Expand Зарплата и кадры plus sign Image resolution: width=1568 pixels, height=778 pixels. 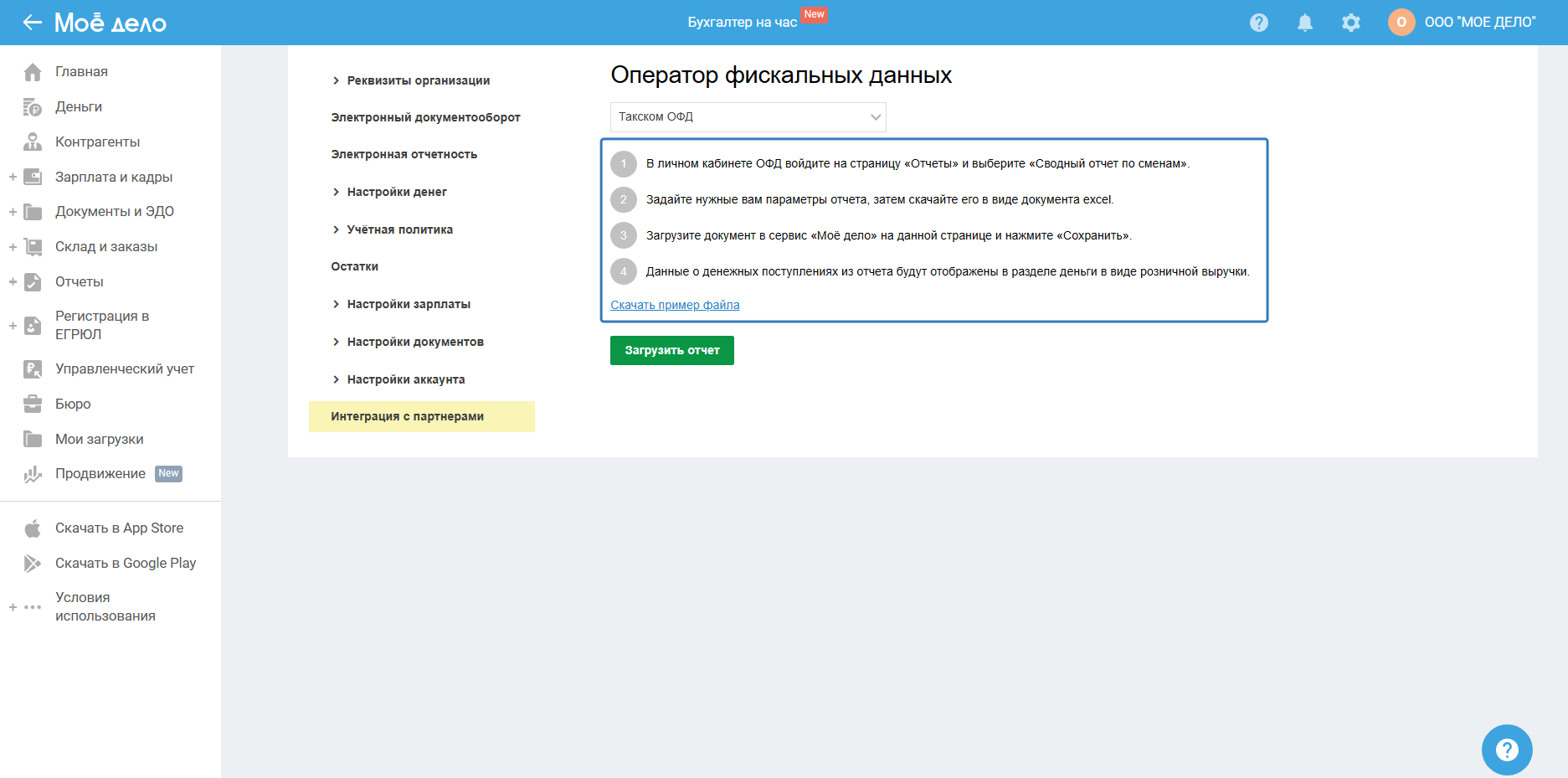(13, 178)
